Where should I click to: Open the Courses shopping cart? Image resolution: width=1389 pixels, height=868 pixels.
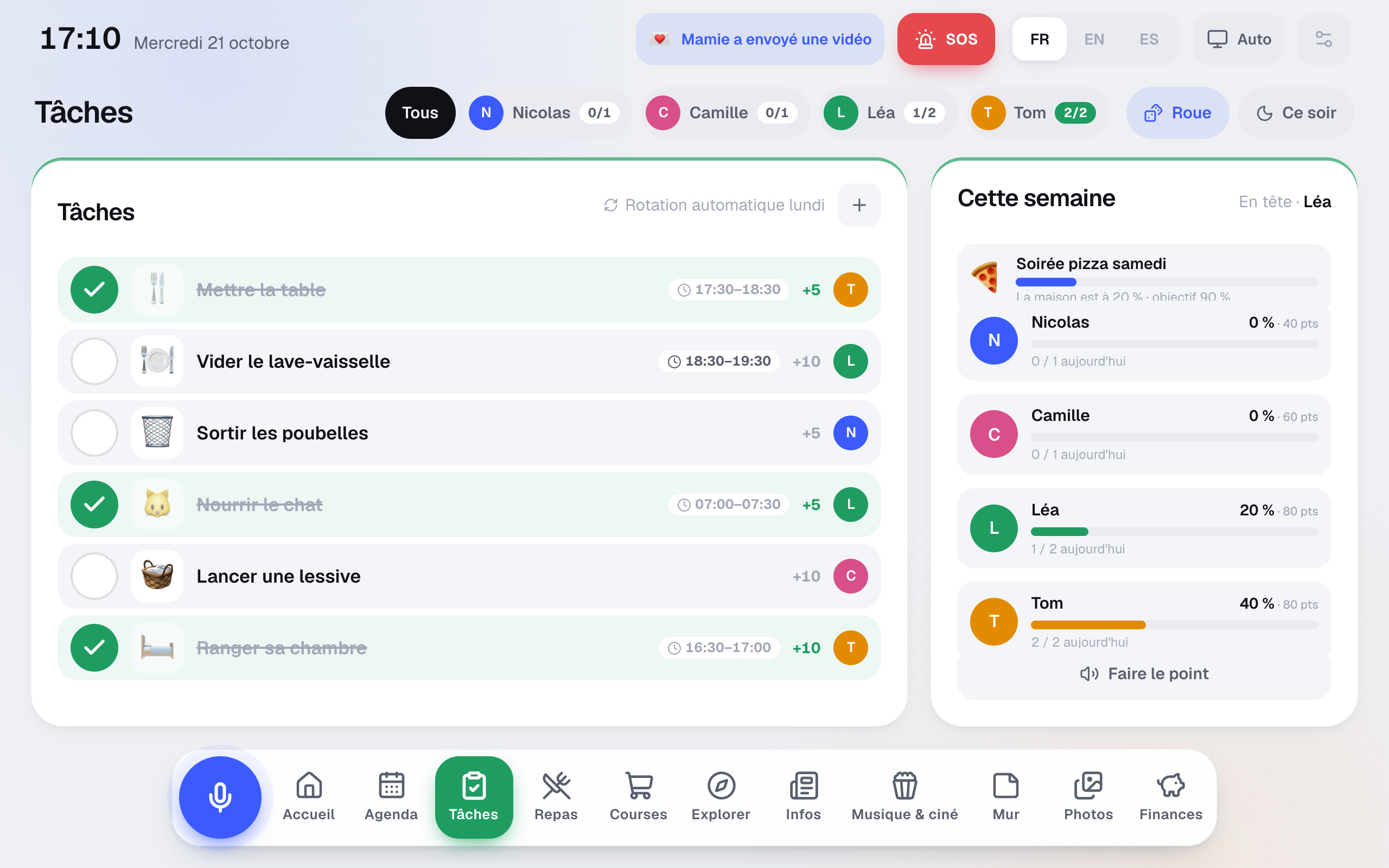(638, 797)
